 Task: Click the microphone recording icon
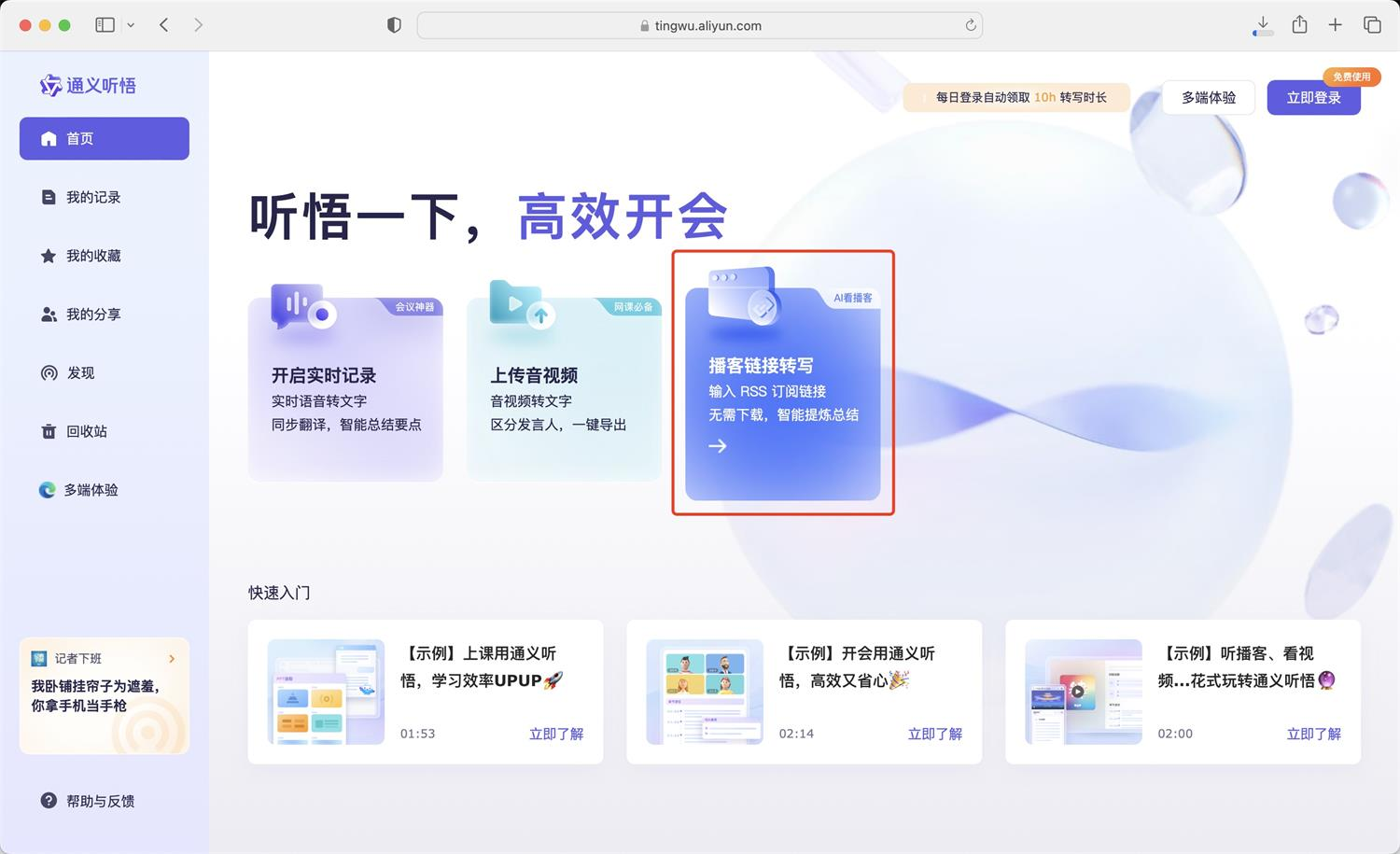301,306
